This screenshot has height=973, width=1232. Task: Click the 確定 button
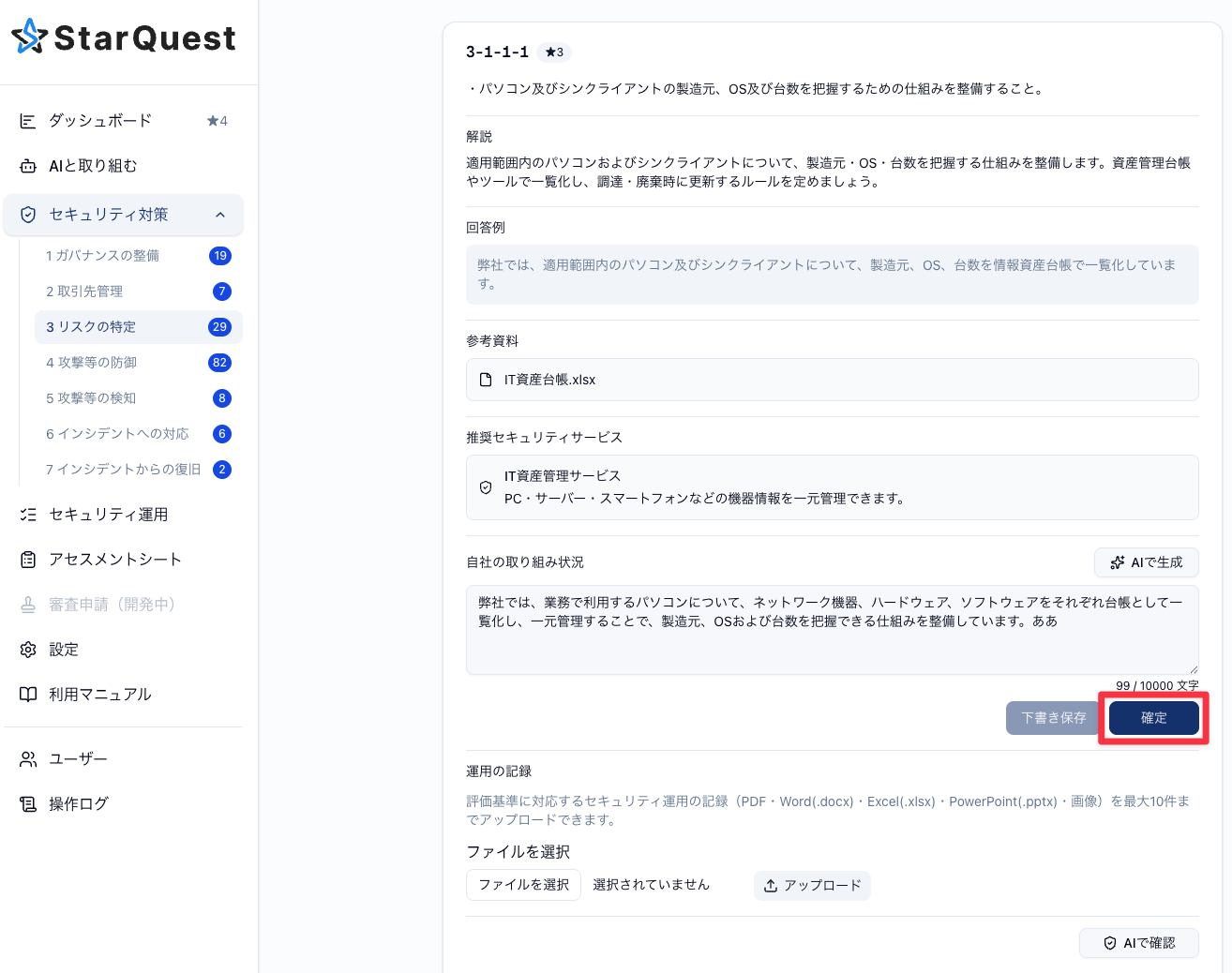(x=1154, y=718)
